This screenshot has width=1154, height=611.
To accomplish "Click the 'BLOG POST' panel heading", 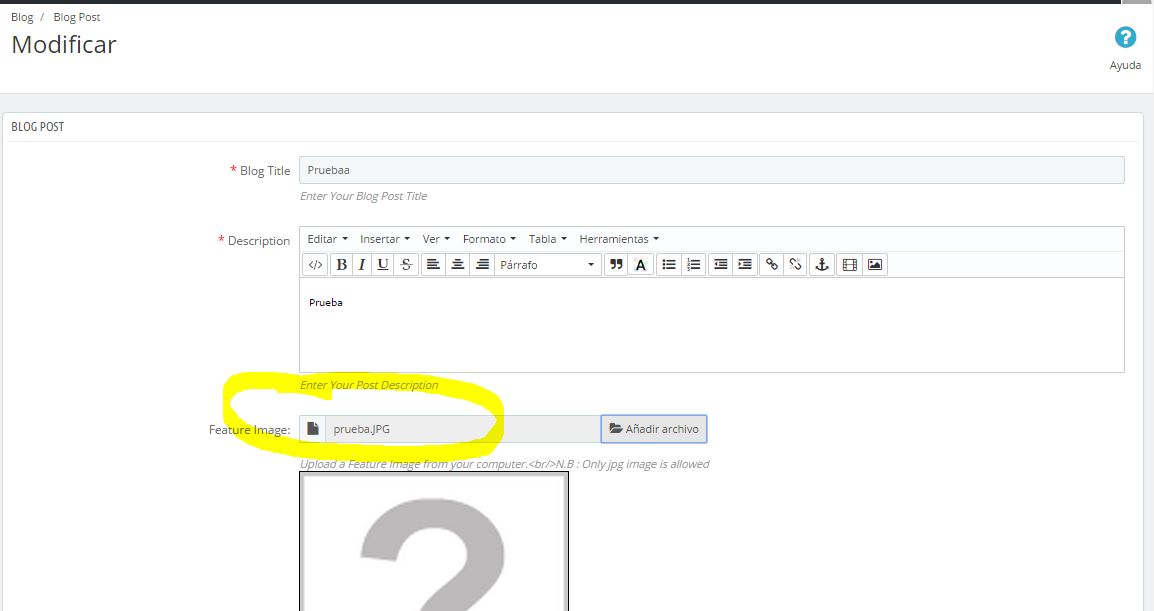I will pyautogui.click(x=38, y=127).
